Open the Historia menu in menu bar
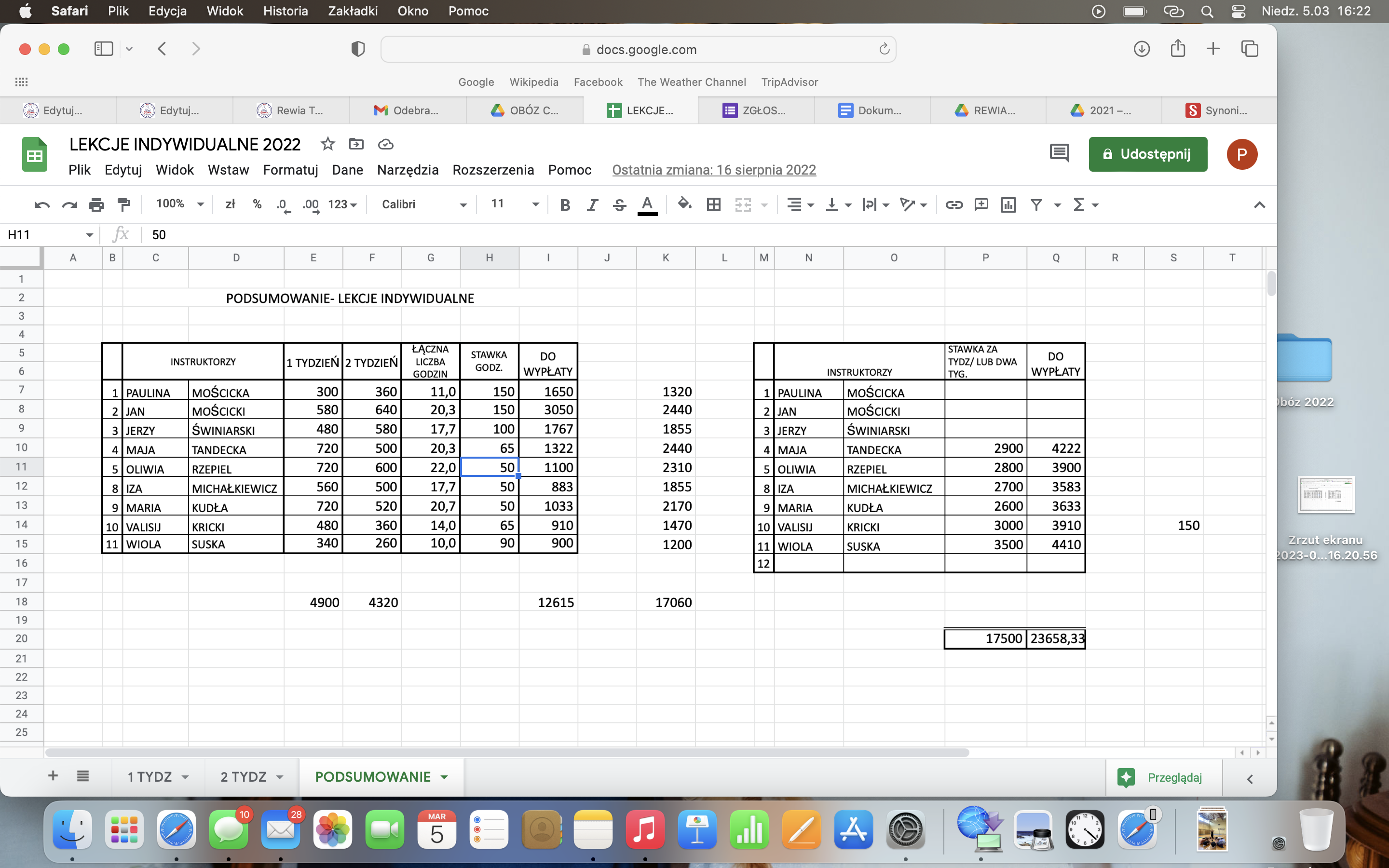 [x=285, y=11]
